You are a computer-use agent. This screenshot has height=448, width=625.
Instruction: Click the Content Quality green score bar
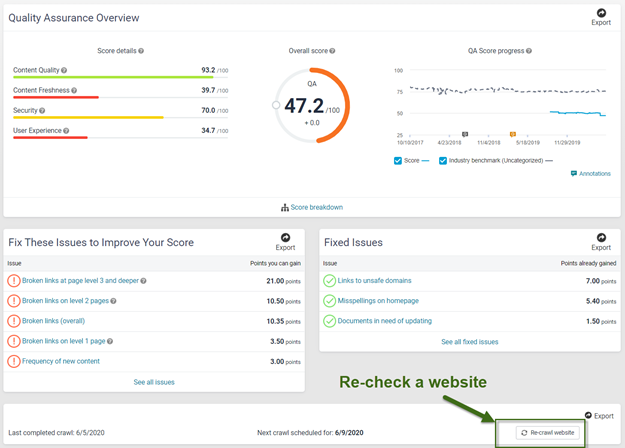click(x=113, y=77)
